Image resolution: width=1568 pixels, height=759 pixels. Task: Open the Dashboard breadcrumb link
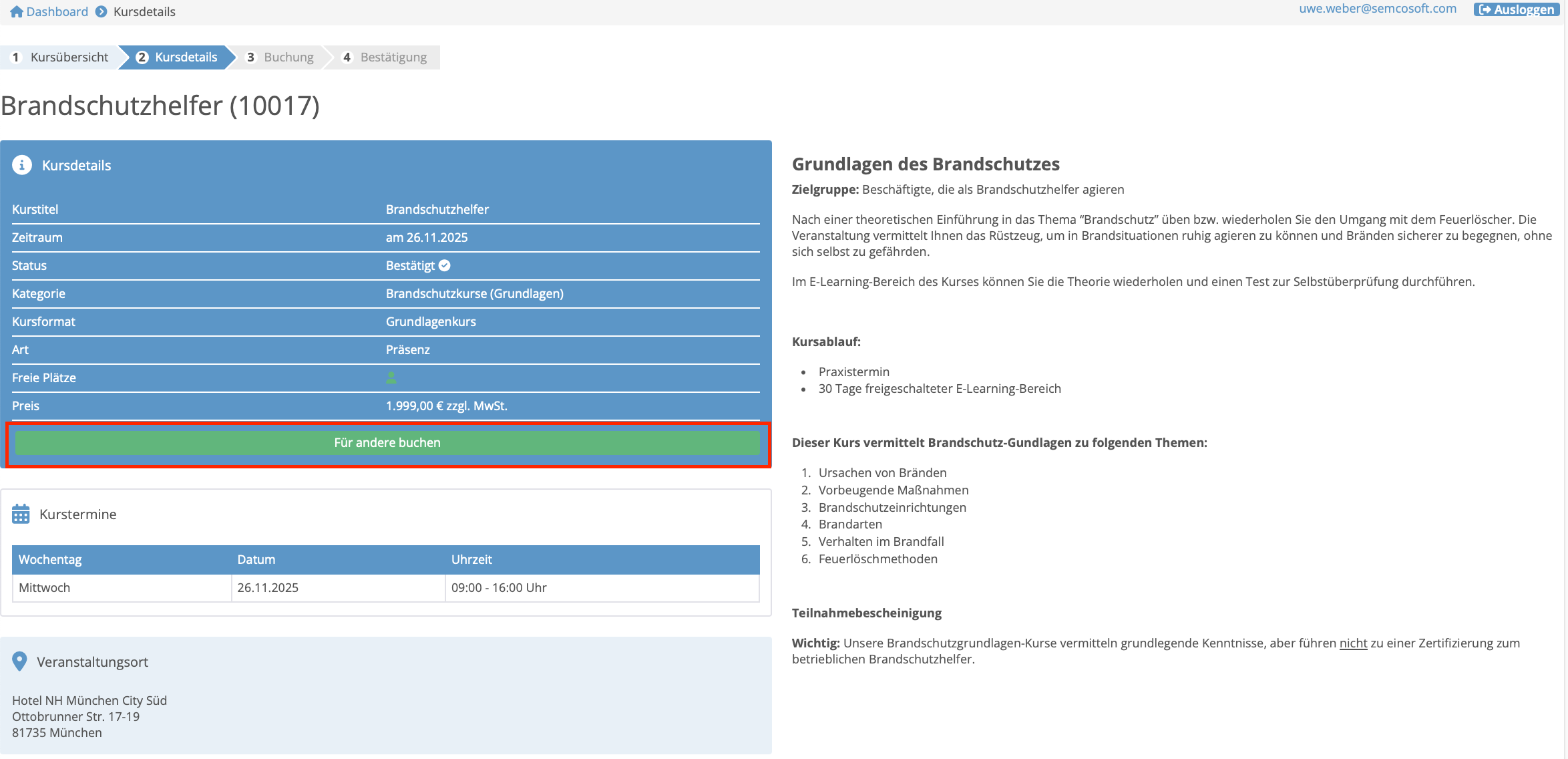57,11
